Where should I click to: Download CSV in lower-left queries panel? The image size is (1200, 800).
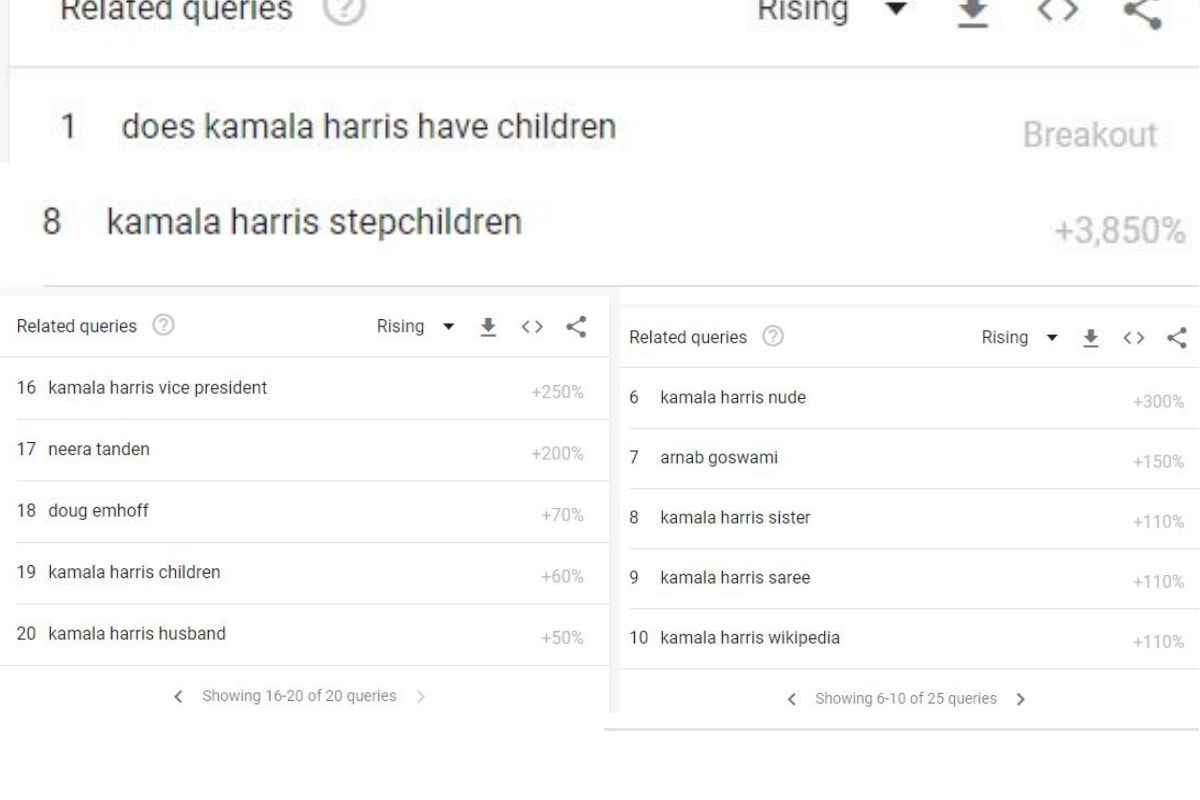(488, 327)
